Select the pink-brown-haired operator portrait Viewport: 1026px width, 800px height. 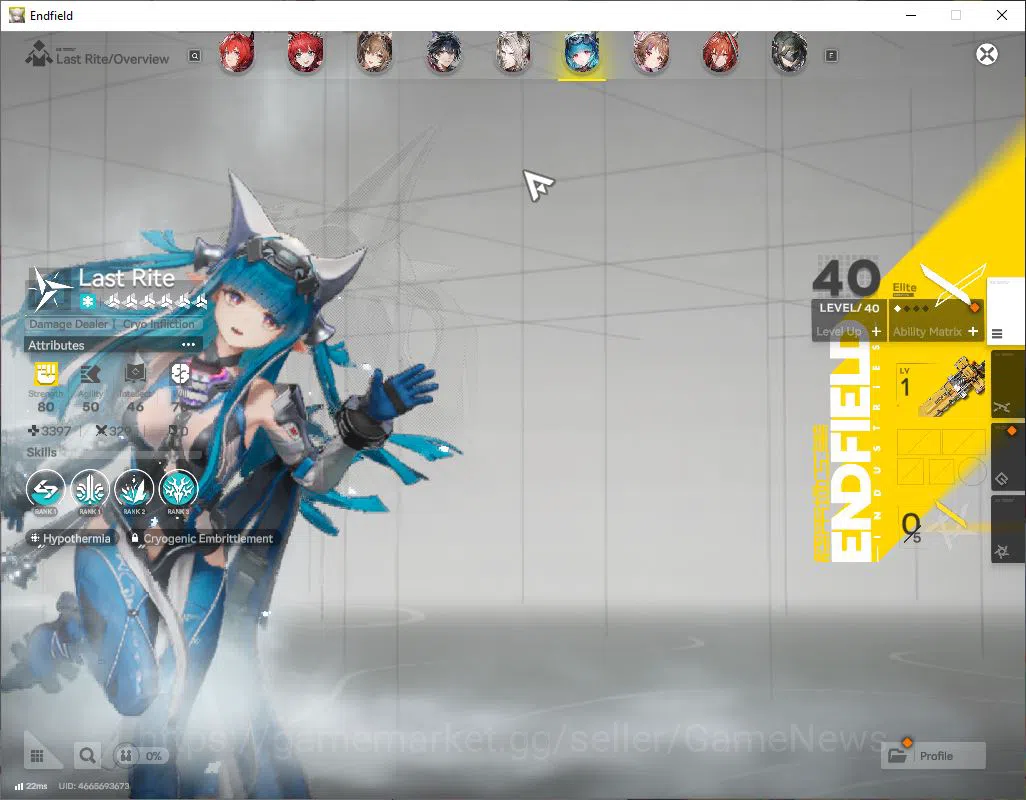651,54
